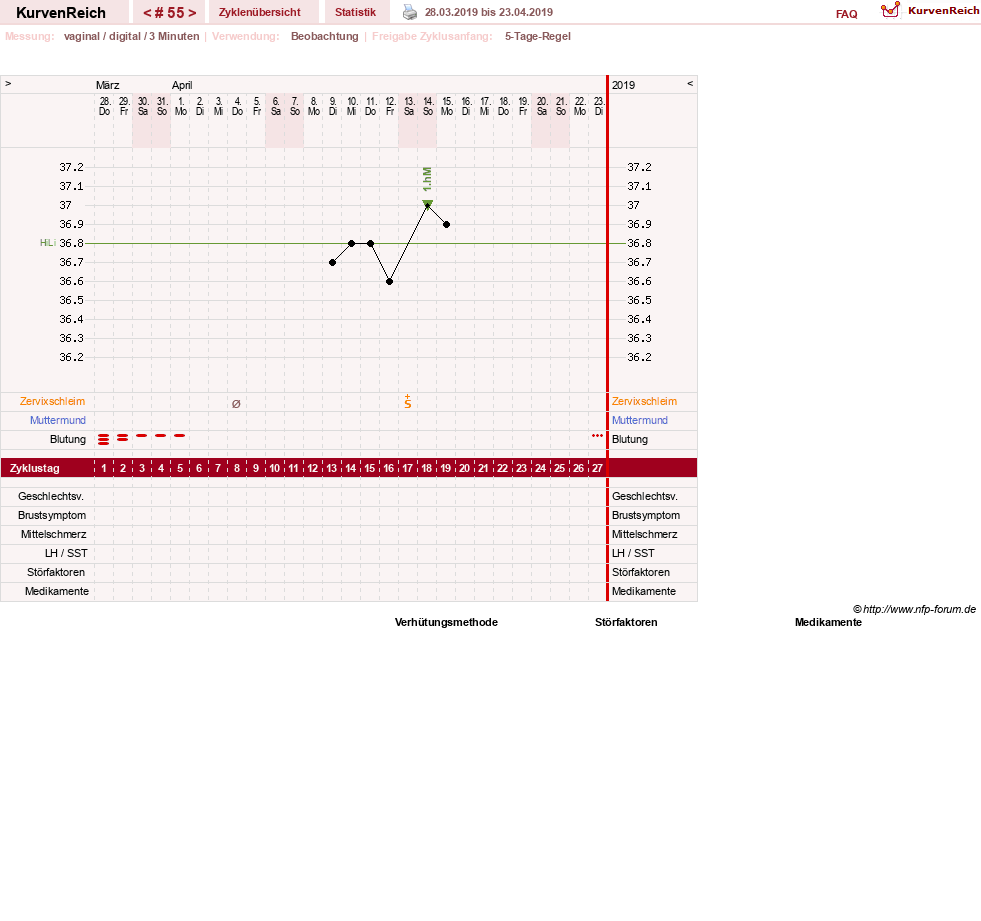Click the right axis label 36.2
Viewport: 981px width, 921px height.
639,357
